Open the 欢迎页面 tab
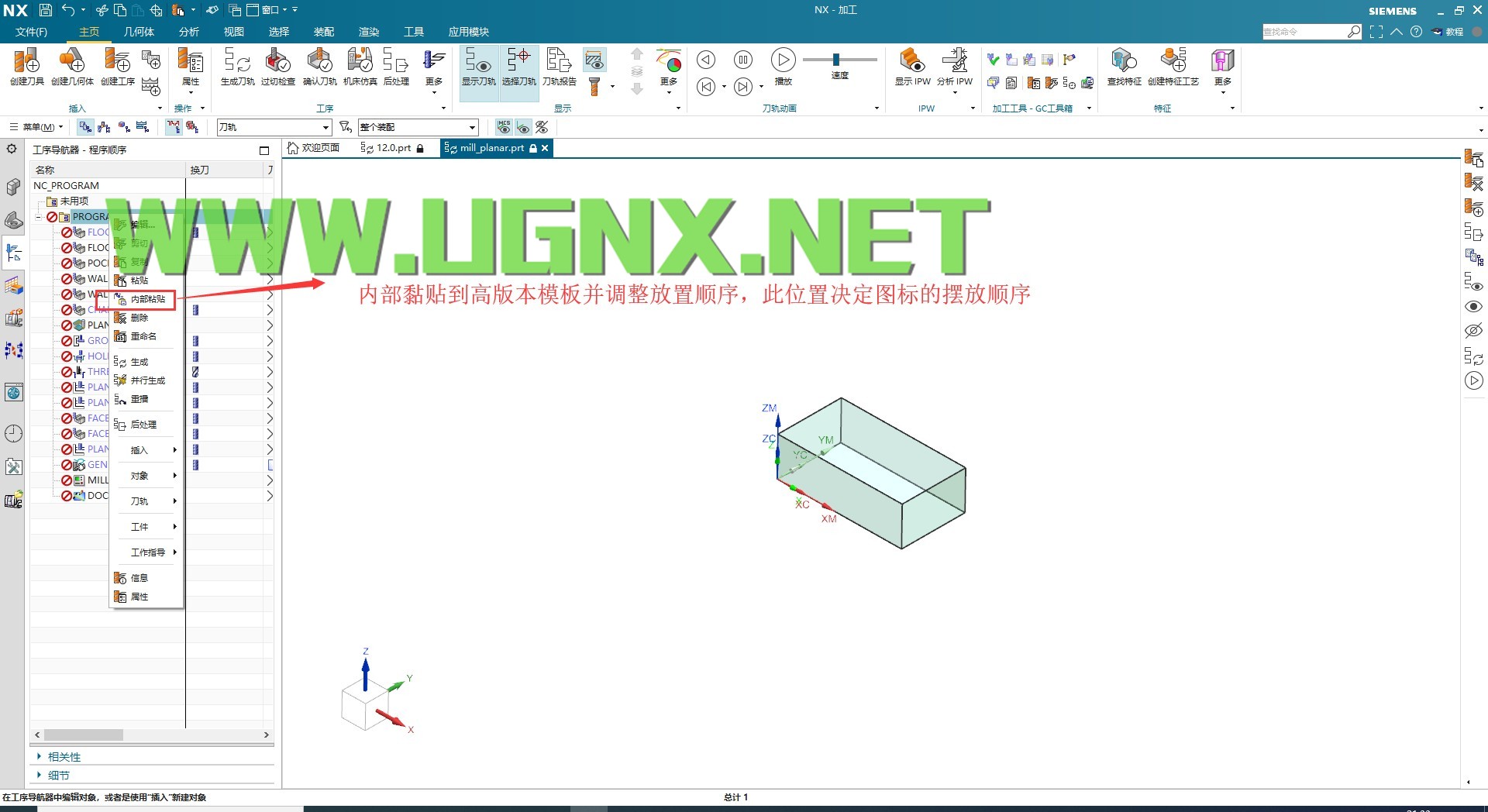 pos(313,148)
